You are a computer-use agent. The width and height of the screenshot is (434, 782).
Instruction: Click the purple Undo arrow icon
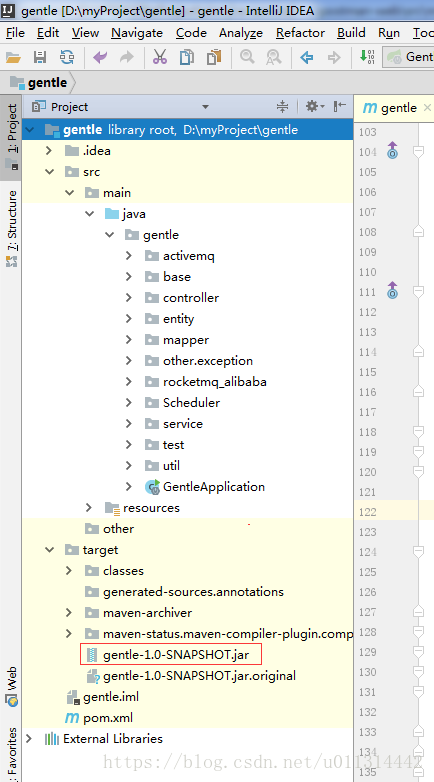pyautogui.click(x=100, y=57)
